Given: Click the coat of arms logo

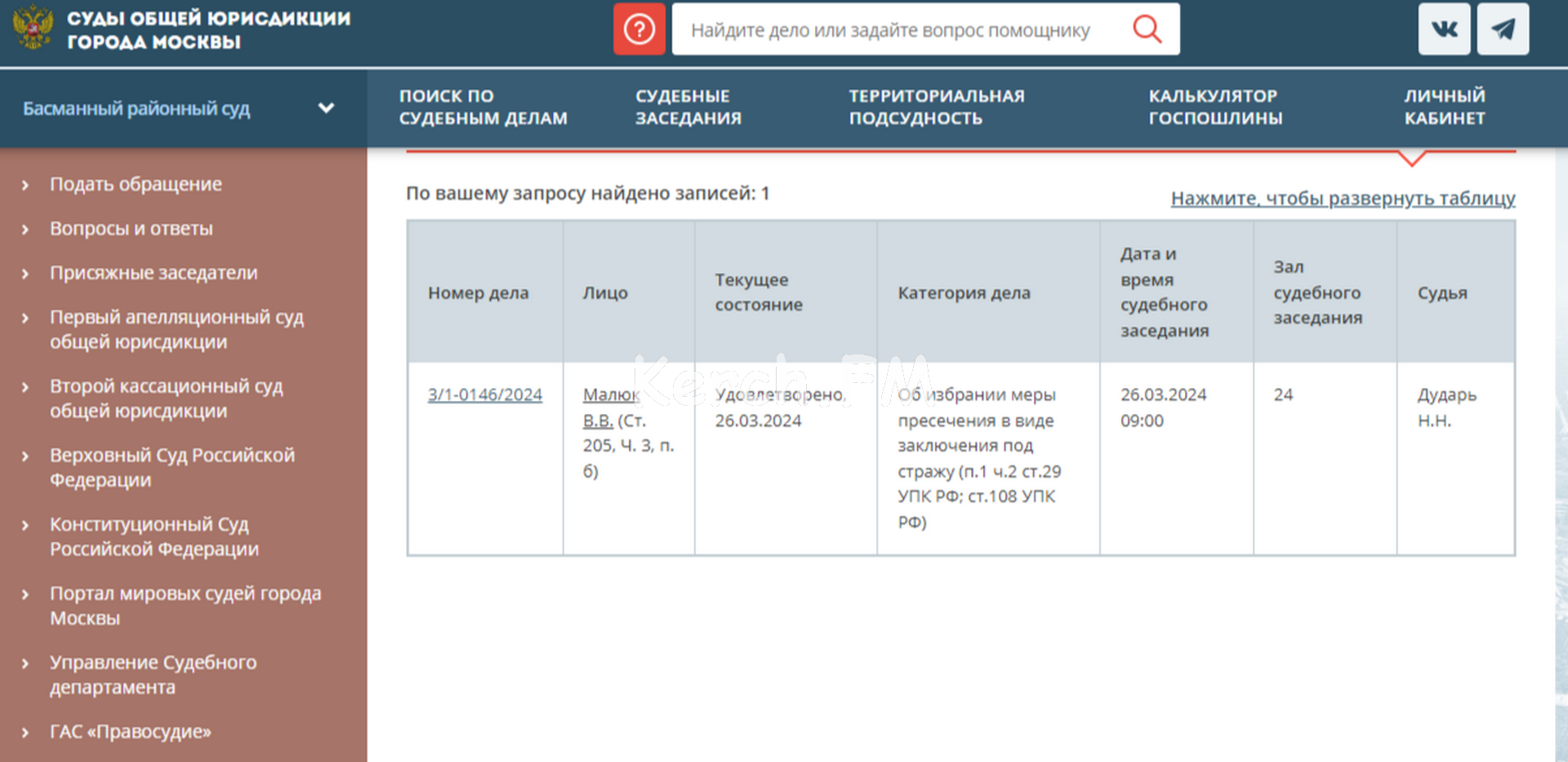Looking at the screenshot, I should (33, 29).
